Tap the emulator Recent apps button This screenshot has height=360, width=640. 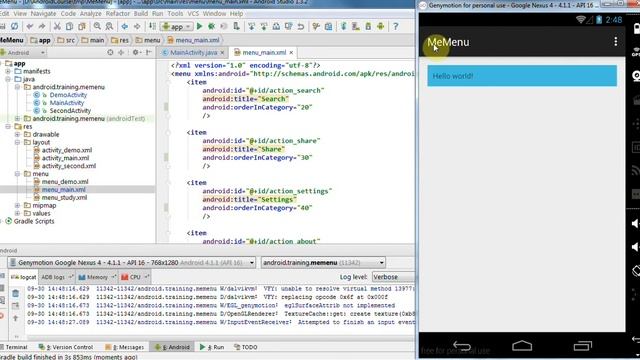(583, 346)
